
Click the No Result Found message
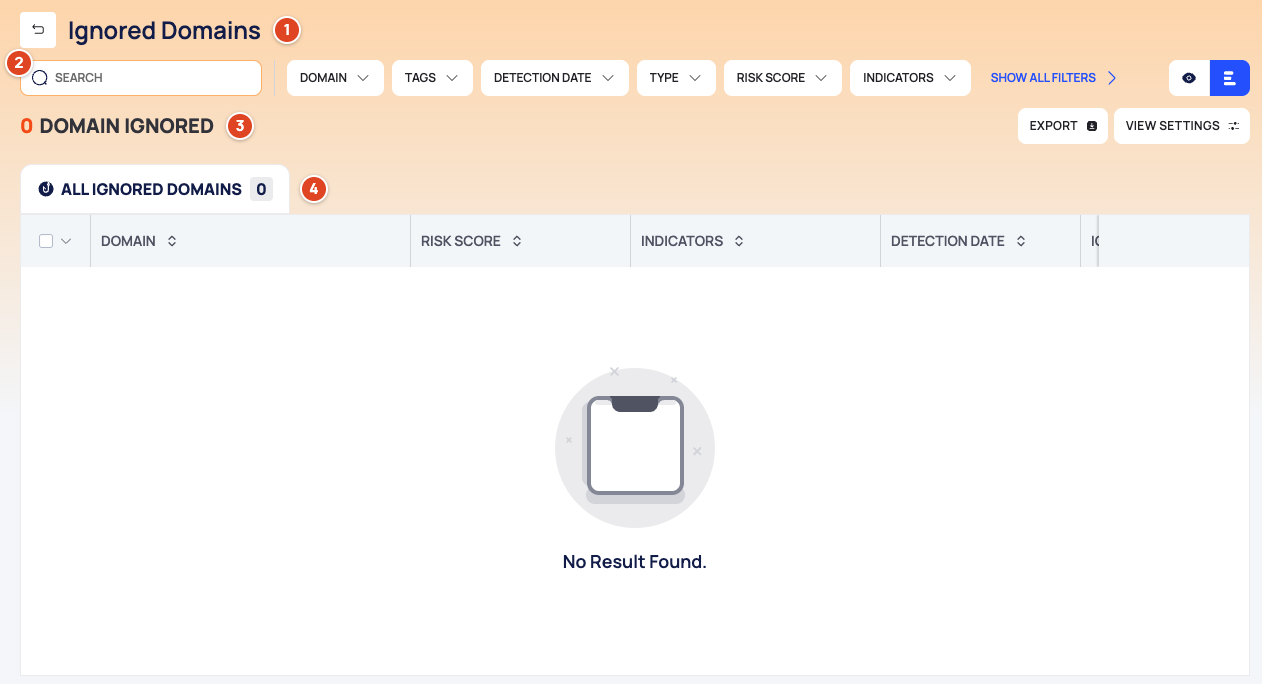[635, 562]
